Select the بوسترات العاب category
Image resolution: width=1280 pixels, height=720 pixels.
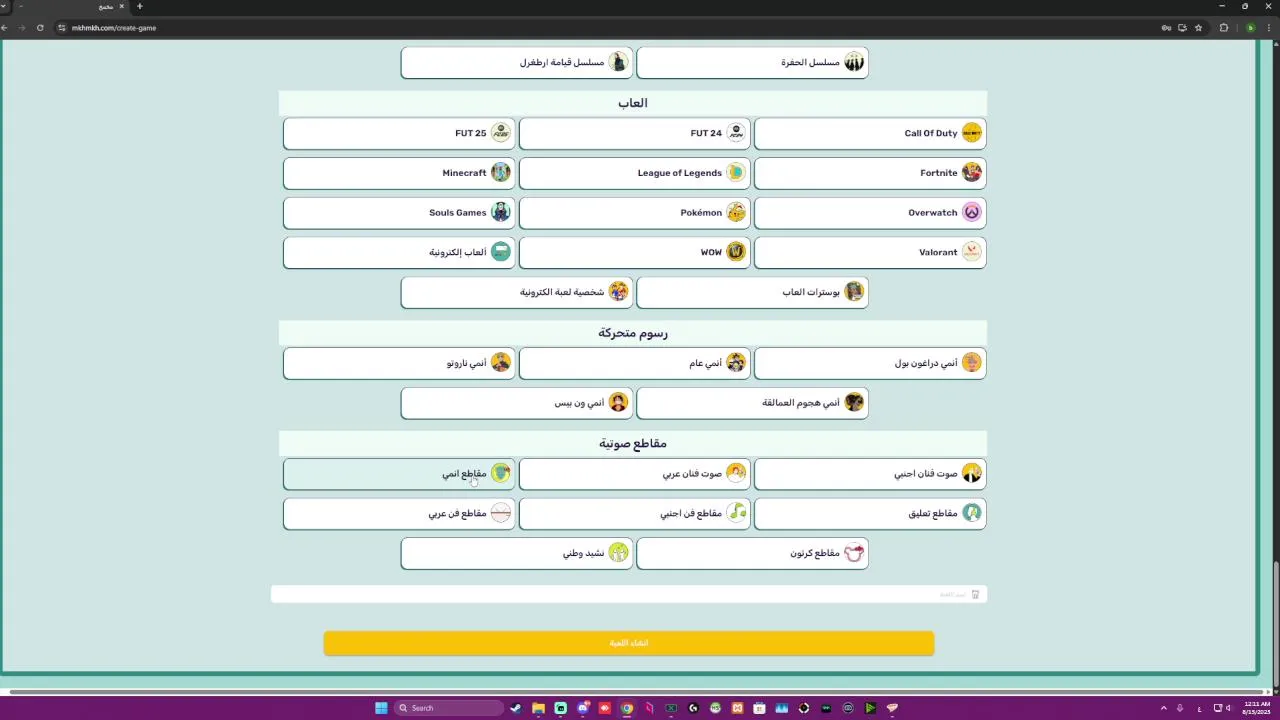coord(752,292)
